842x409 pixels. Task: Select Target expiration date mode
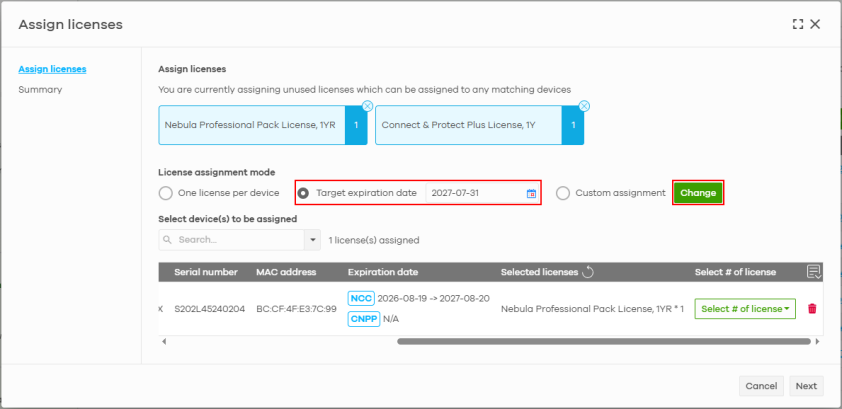coord(303,193)
